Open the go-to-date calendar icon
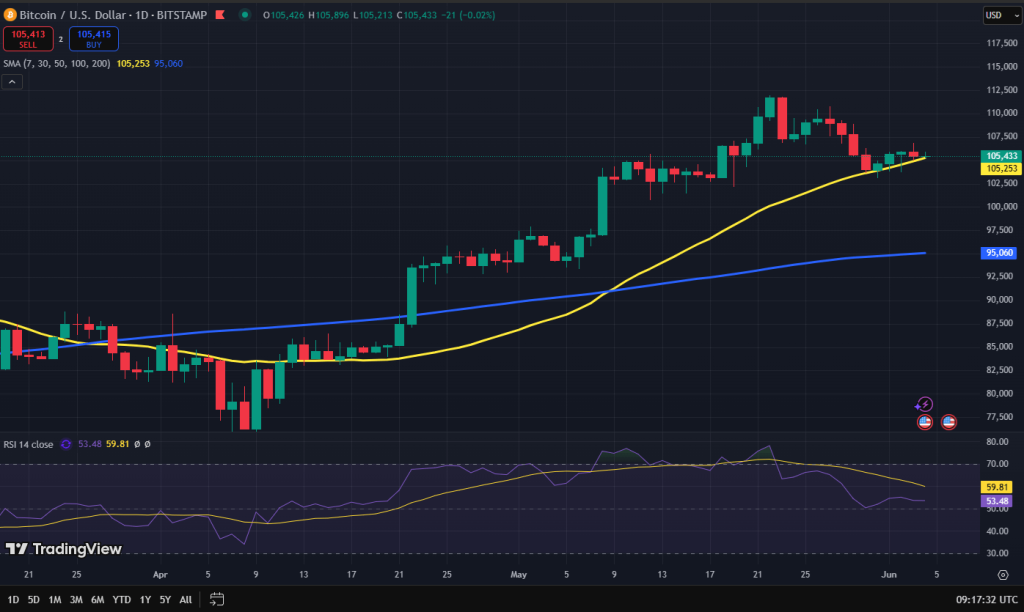Viewport: 1024px width, 612px height. pyautogui.click(x=217, y=599)
